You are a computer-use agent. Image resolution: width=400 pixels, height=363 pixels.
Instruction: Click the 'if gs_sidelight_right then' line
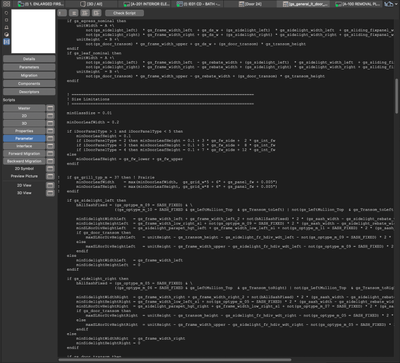click(98, 278)
